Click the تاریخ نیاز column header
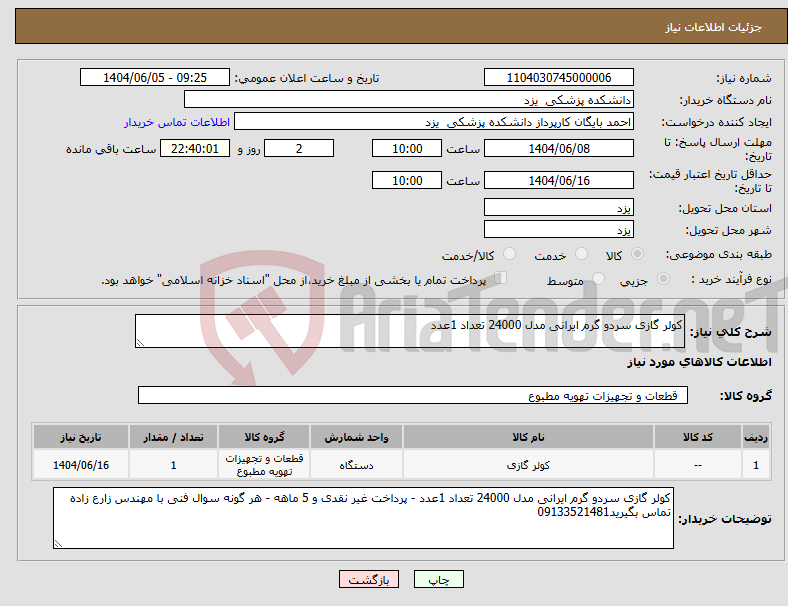The width and height of the screenshot is (788, 606). tap(81, 437)
